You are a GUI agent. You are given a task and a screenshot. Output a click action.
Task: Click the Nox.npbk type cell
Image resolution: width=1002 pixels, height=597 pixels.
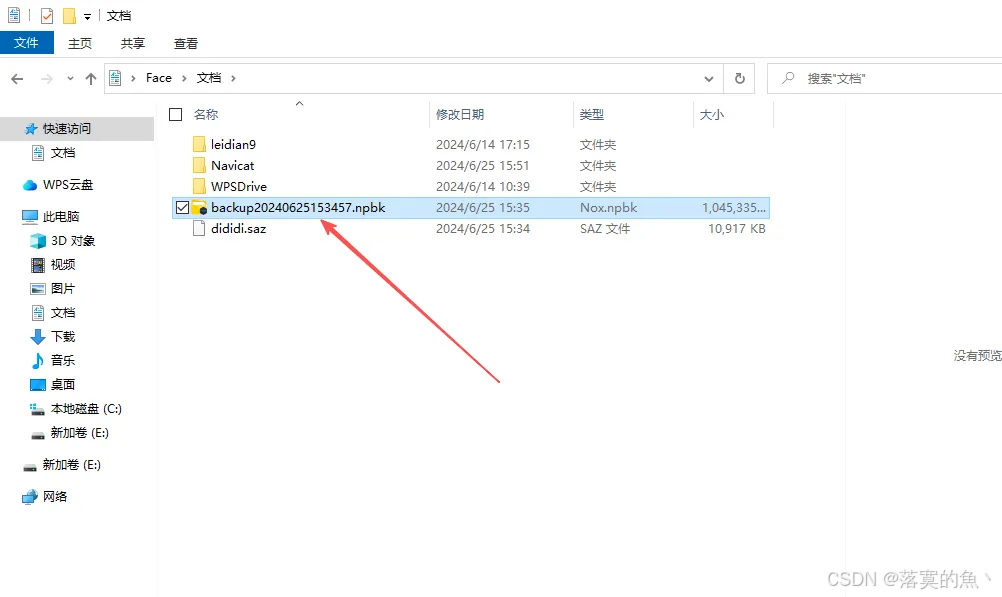click(608, 208)
